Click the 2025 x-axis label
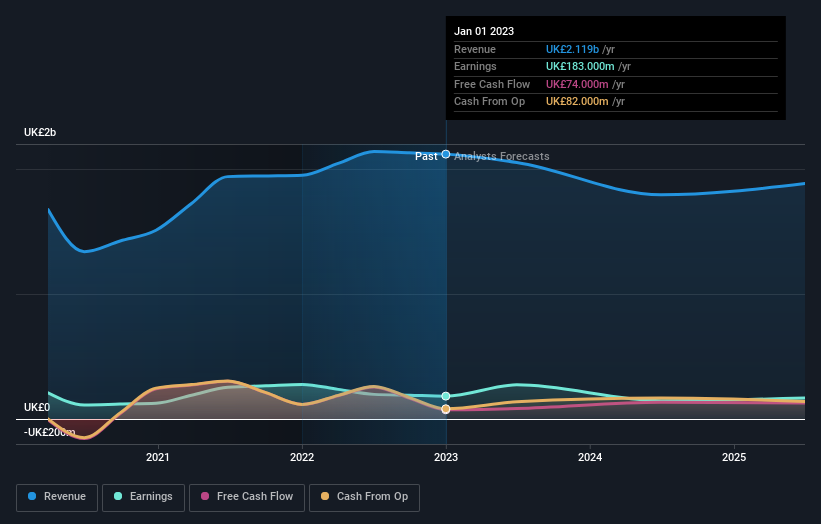 click(x=734, y=457)
